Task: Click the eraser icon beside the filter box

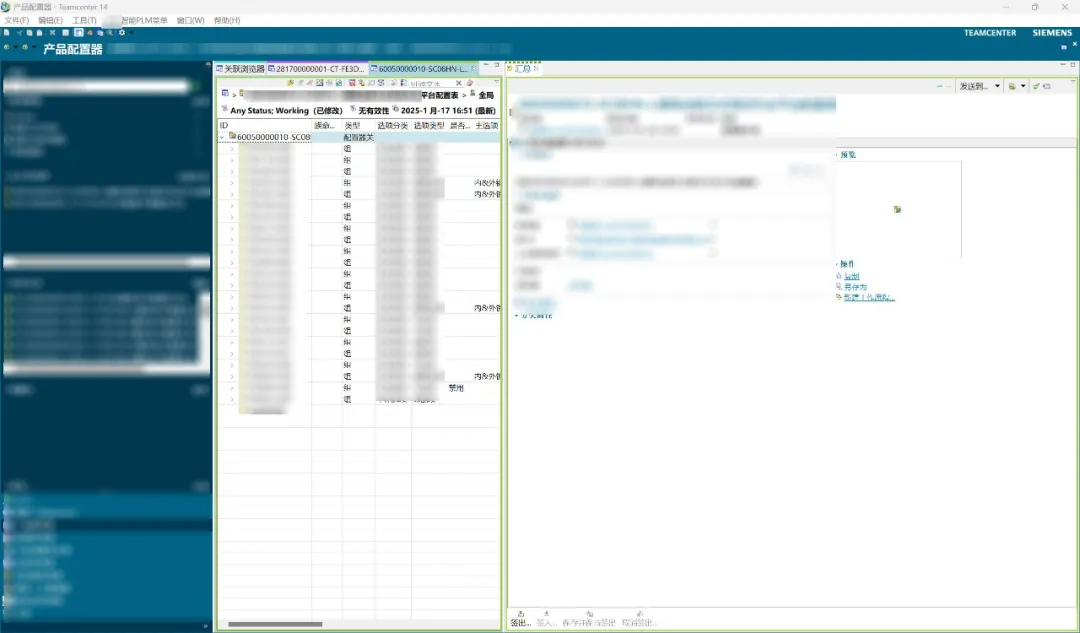Action: (470, 83)
